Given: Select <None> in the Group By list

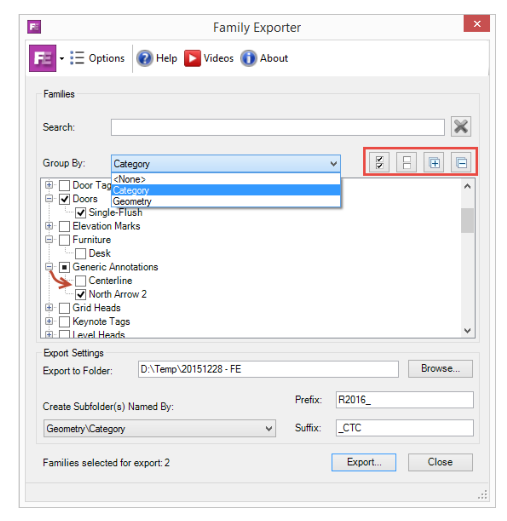Looking at the screenshot, I should click(x=226, y=179).
